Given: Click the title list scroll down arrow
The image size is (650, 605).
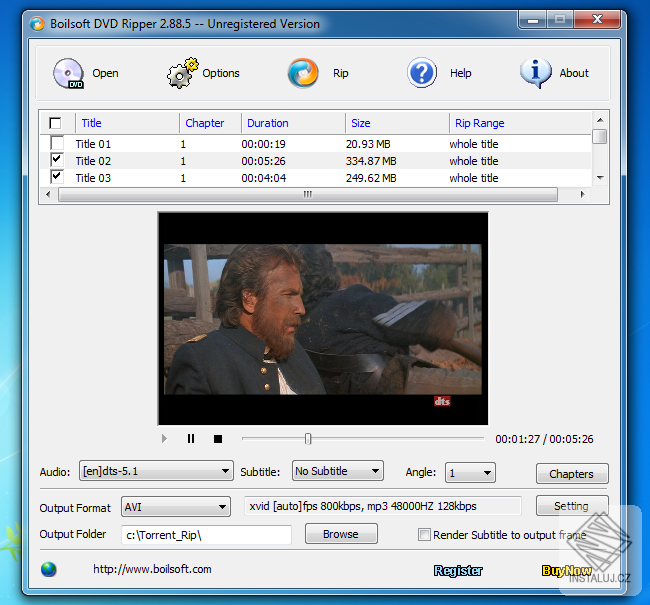Looking at the screenshot, I should pos(600,177).
